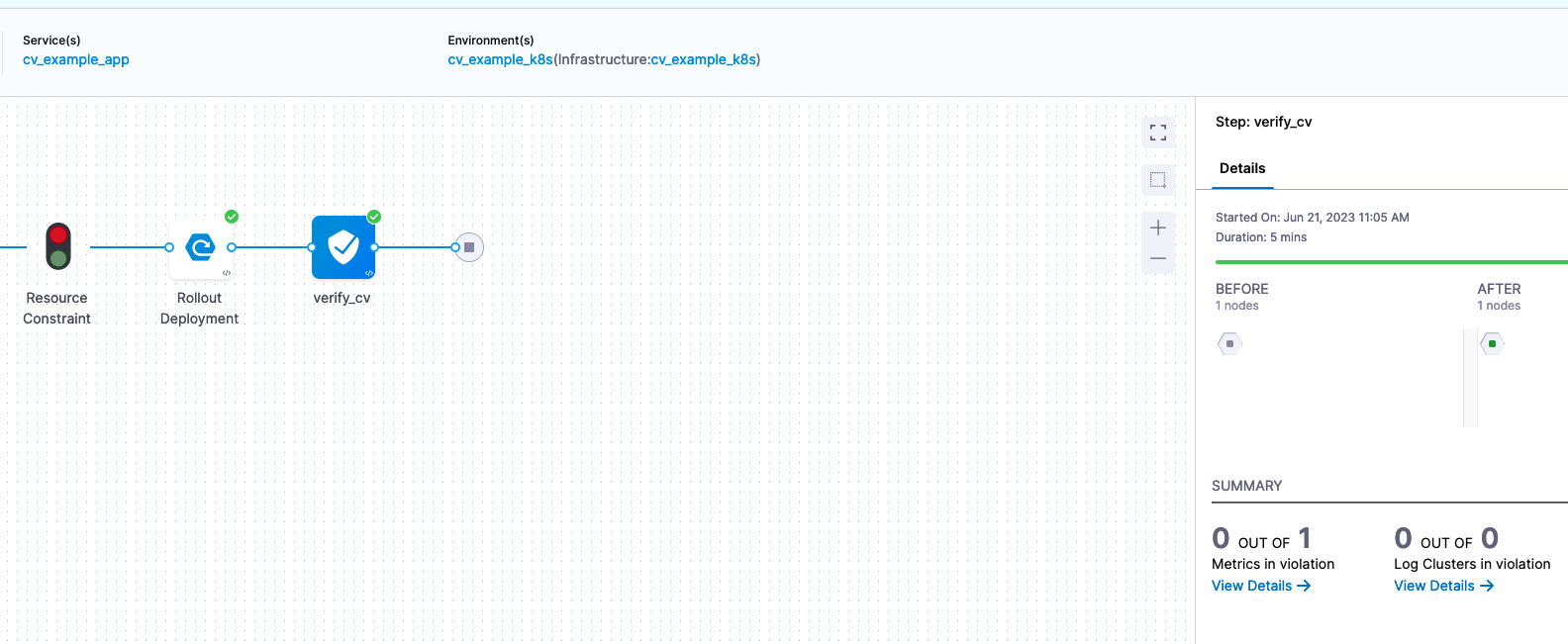Click the fit-to-selection dashed square icon

pyautogui.click(x=1158, y=180)
